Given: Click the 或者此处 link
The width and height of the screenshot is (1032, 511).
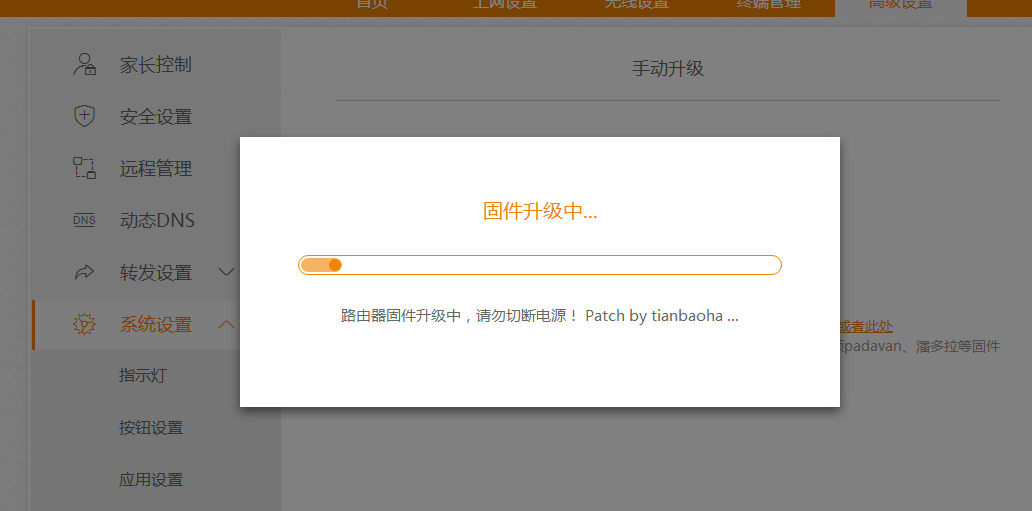Looking at the screenshot, I should (866, 326).
